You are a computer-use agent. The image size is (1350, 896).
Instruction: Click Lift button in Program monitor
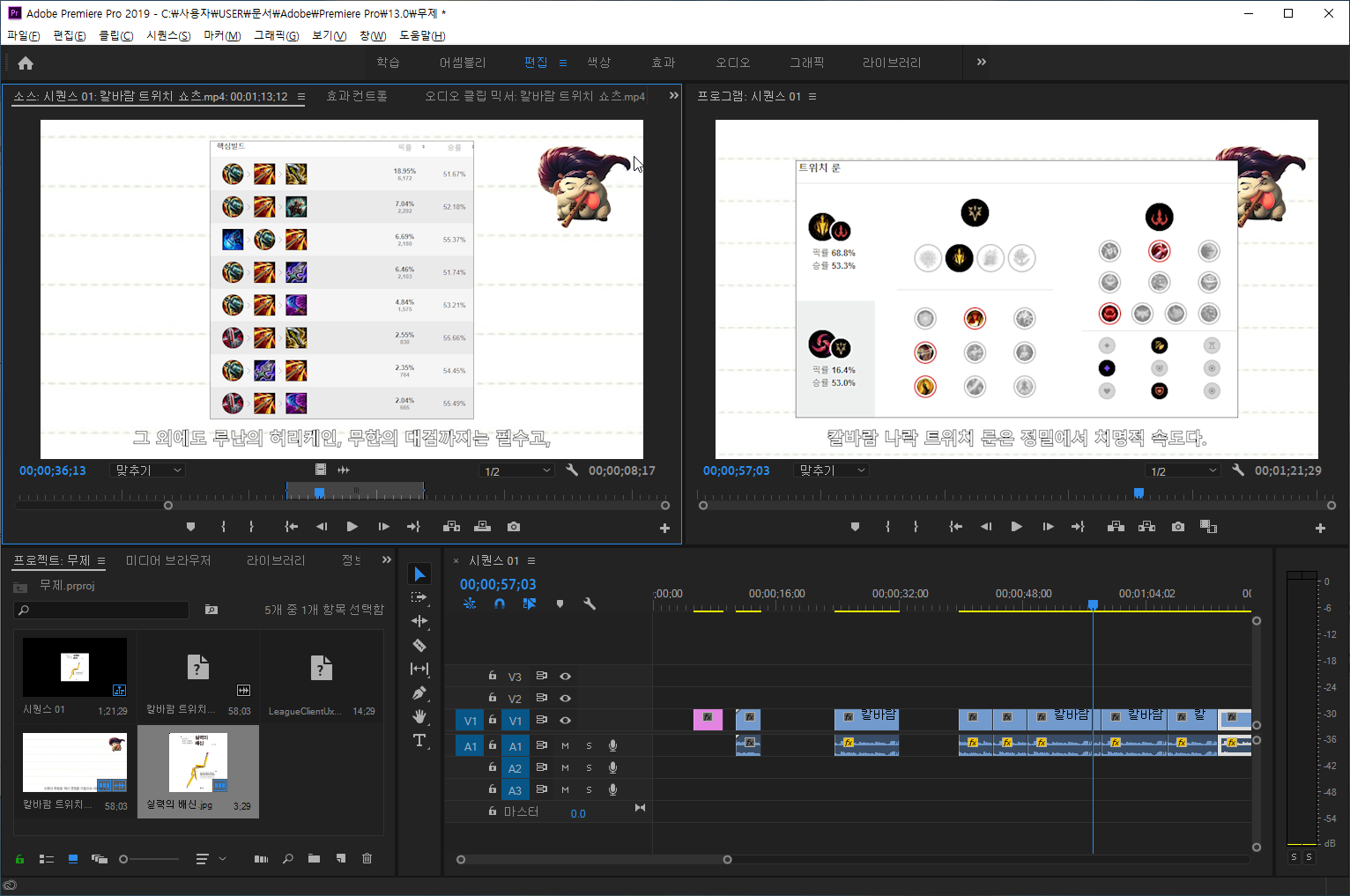[1116, 527]
